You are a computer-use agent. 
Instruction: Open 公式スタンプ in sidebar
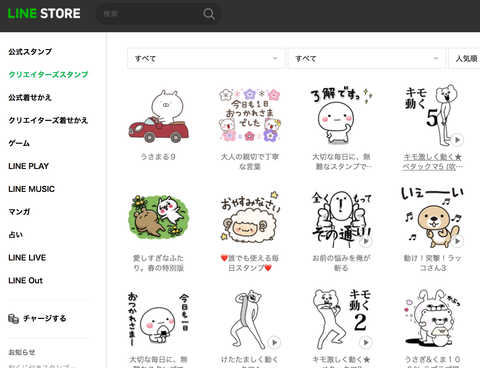pyautogui.click(x=30, y=52)
